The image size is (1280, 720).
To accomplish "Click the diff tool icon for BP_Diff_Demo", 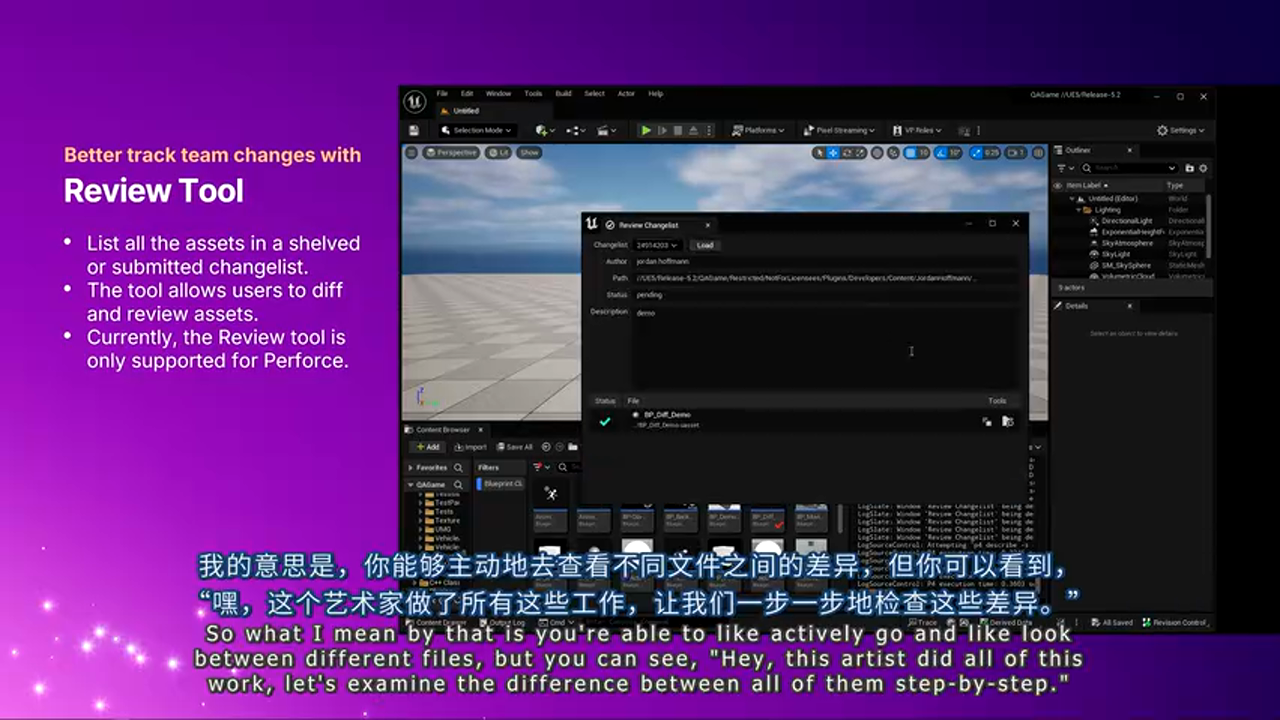I will [987, 422].
